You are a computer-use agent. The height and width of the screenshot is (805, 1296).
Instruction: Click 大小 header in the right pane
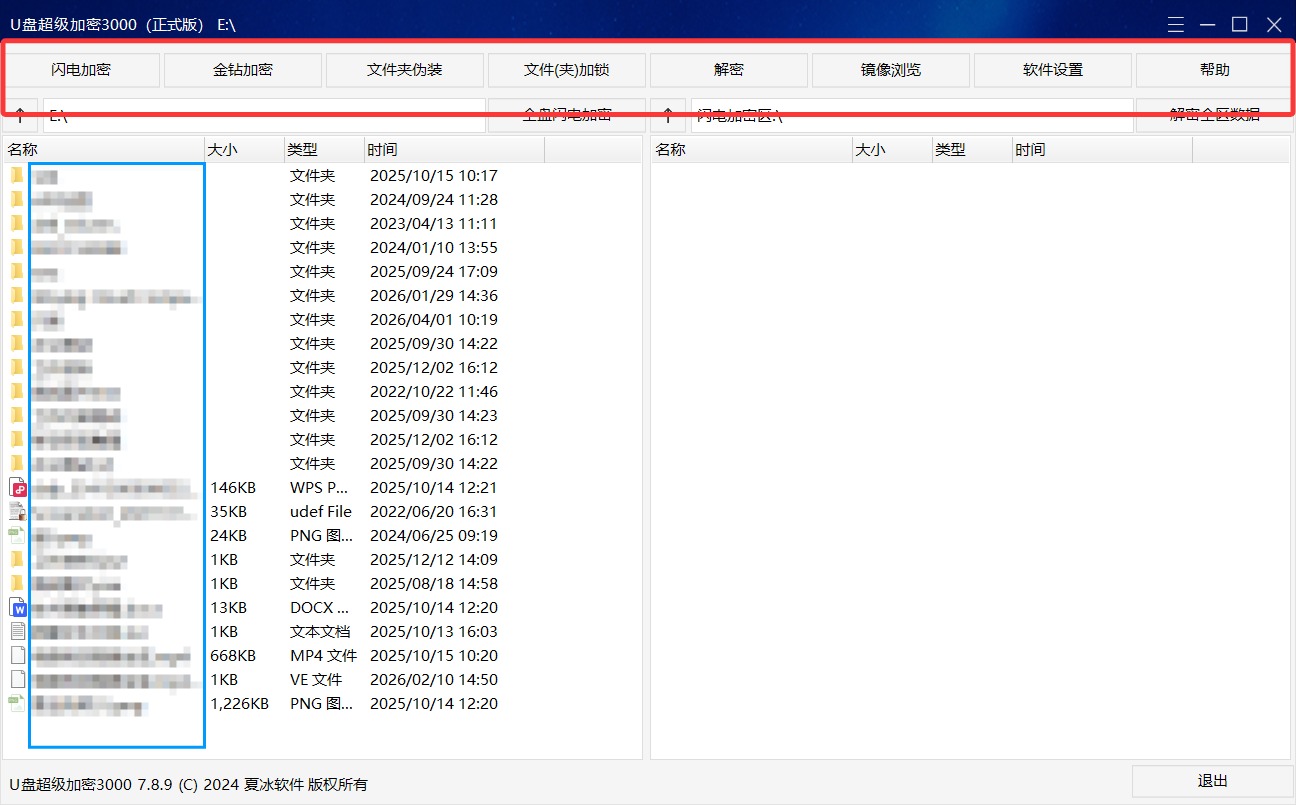[x=892, y=150]
